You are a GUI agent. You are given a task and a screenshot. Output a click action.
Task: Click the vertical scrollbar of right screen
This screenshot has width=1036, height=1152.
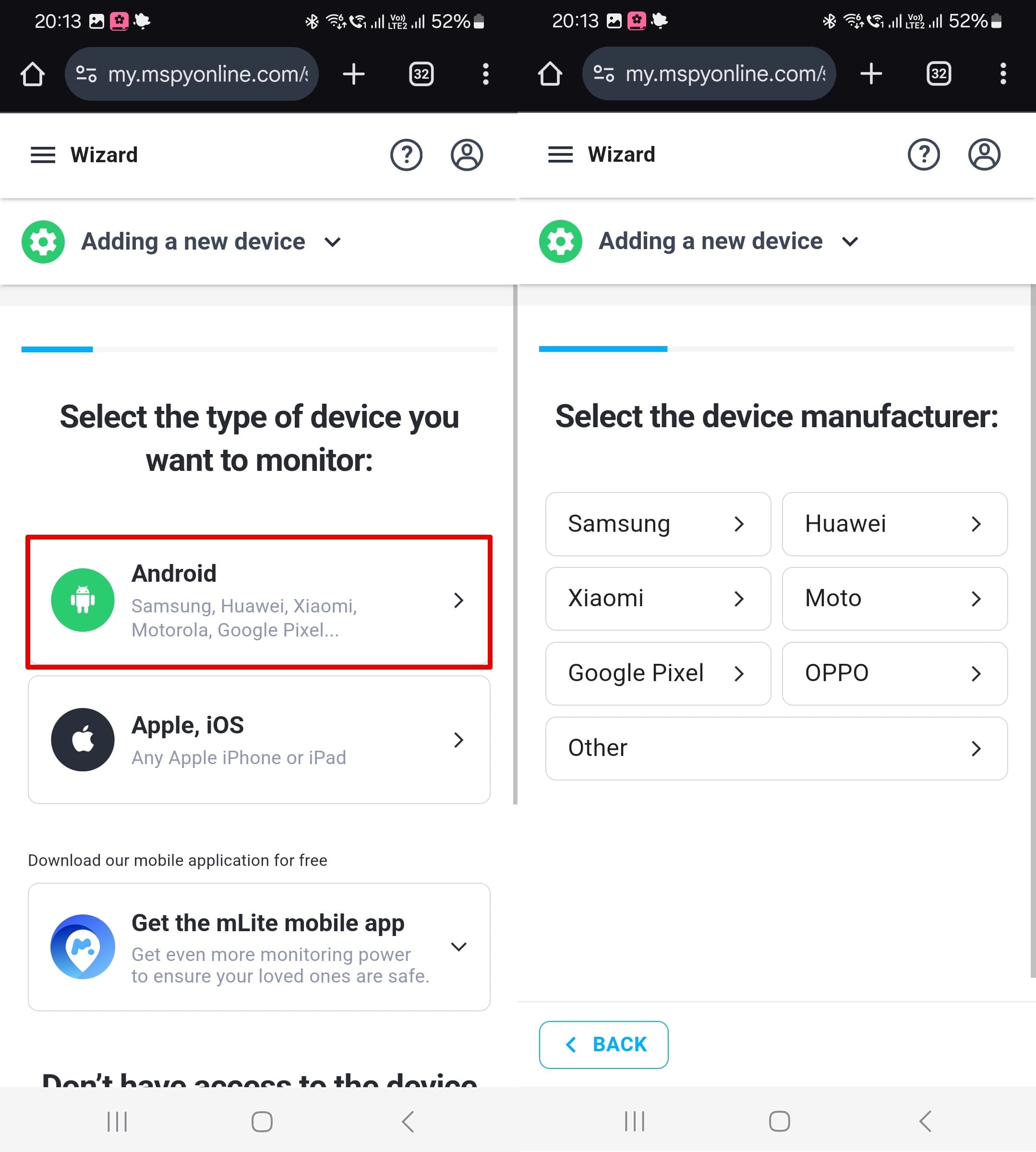(1033, 631)
